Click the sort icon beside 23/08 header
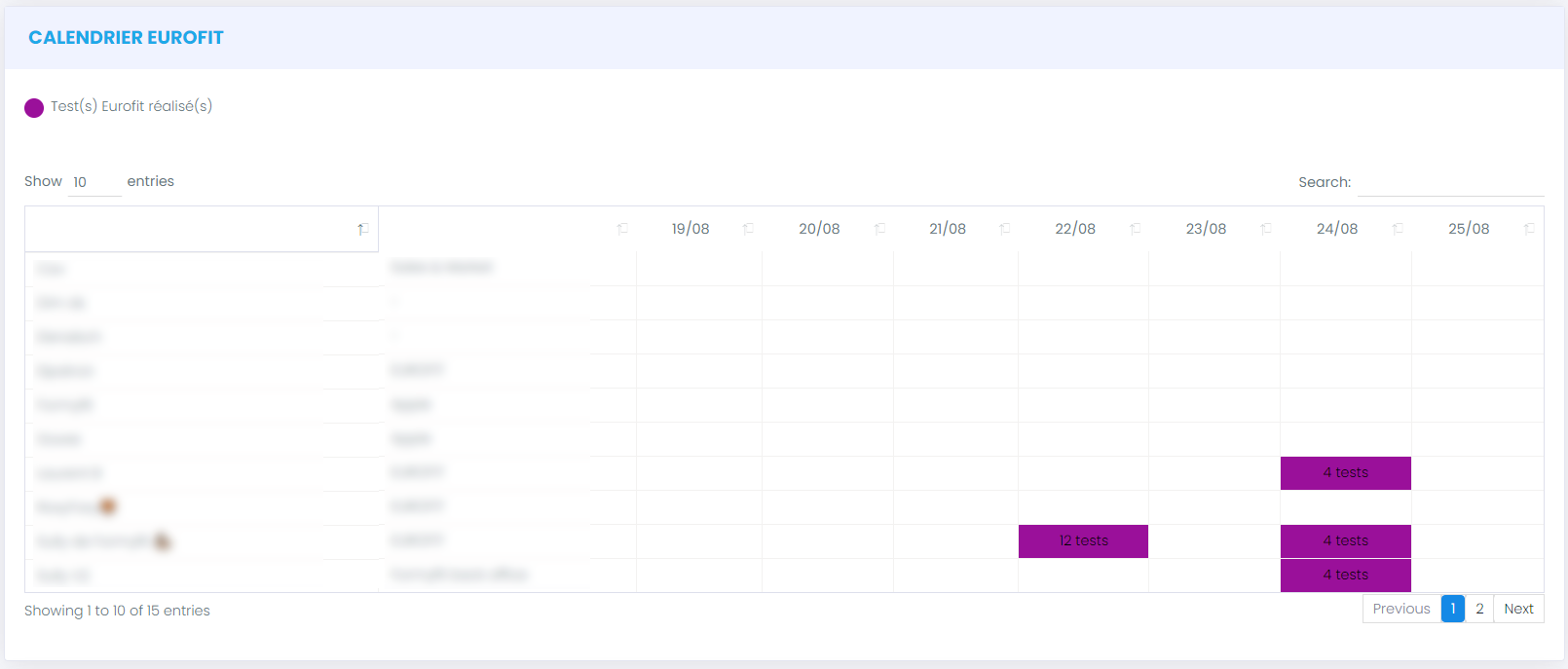Screen dimensions: 1568x669 click(1266, 229)
